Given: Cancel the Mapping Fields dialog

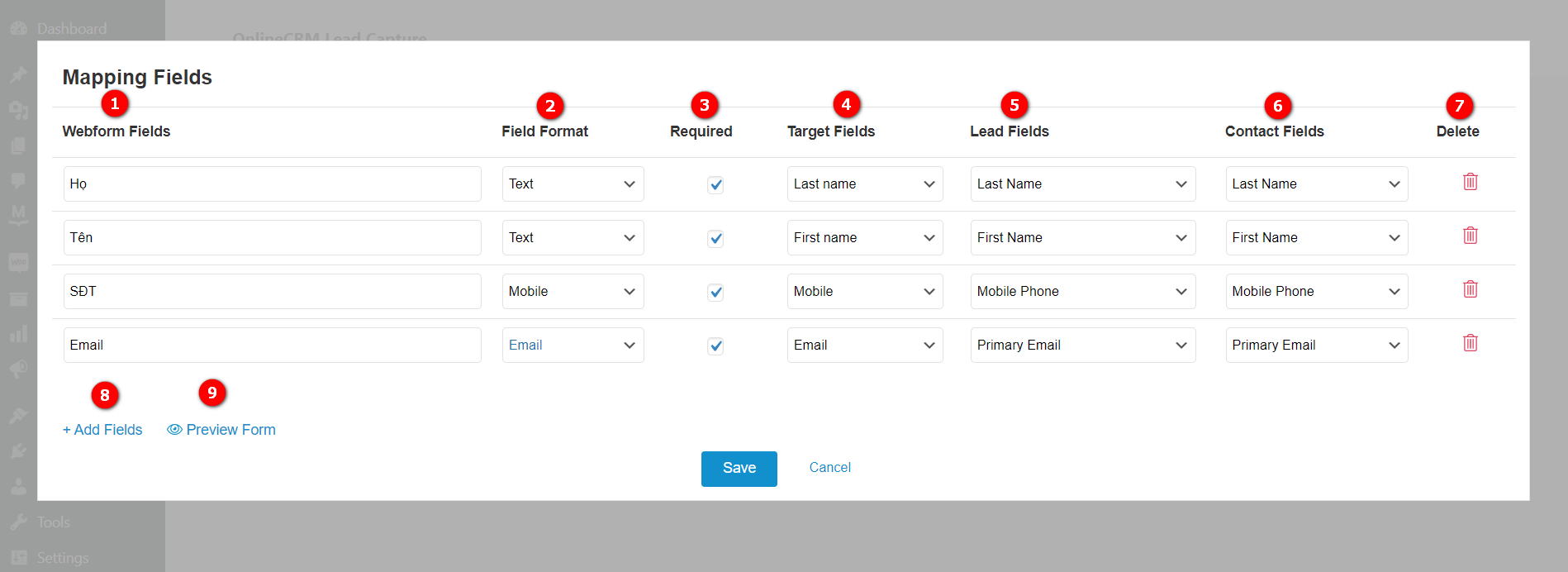Looking at the screenshot, I should [829, 468].
